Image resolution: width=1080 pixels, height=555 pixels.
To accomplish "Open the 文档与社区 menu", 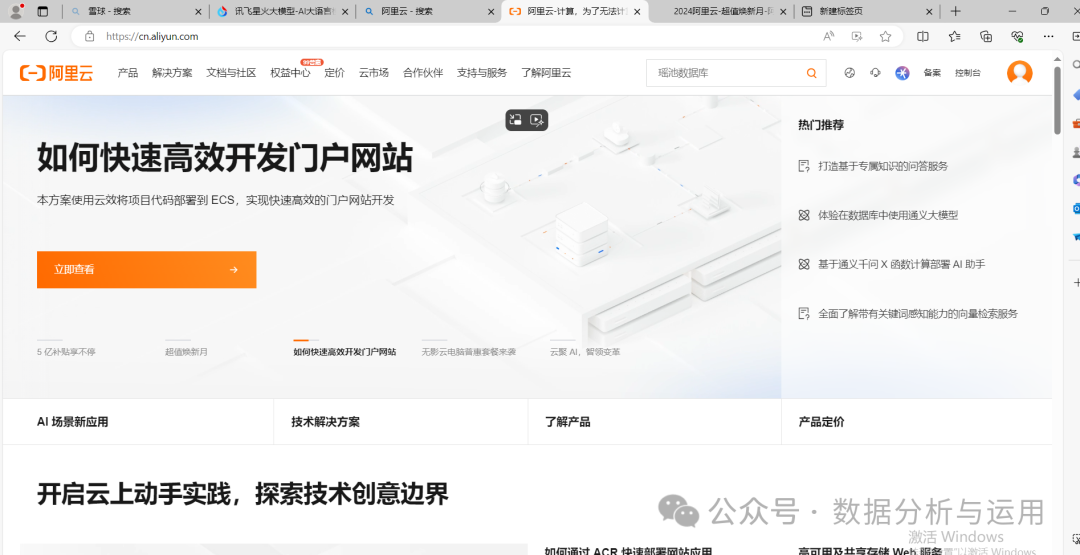I will [x=231, y=73].
